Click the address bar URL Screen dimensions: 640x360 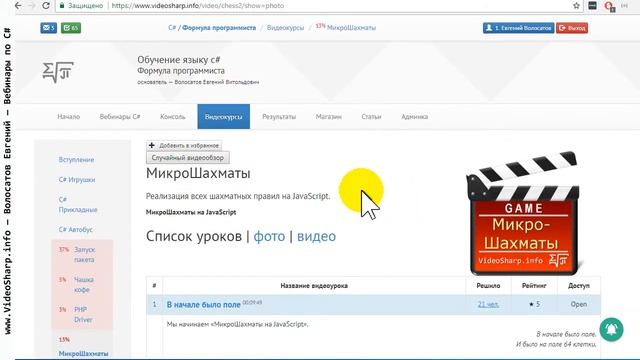(x=198, y=6)
